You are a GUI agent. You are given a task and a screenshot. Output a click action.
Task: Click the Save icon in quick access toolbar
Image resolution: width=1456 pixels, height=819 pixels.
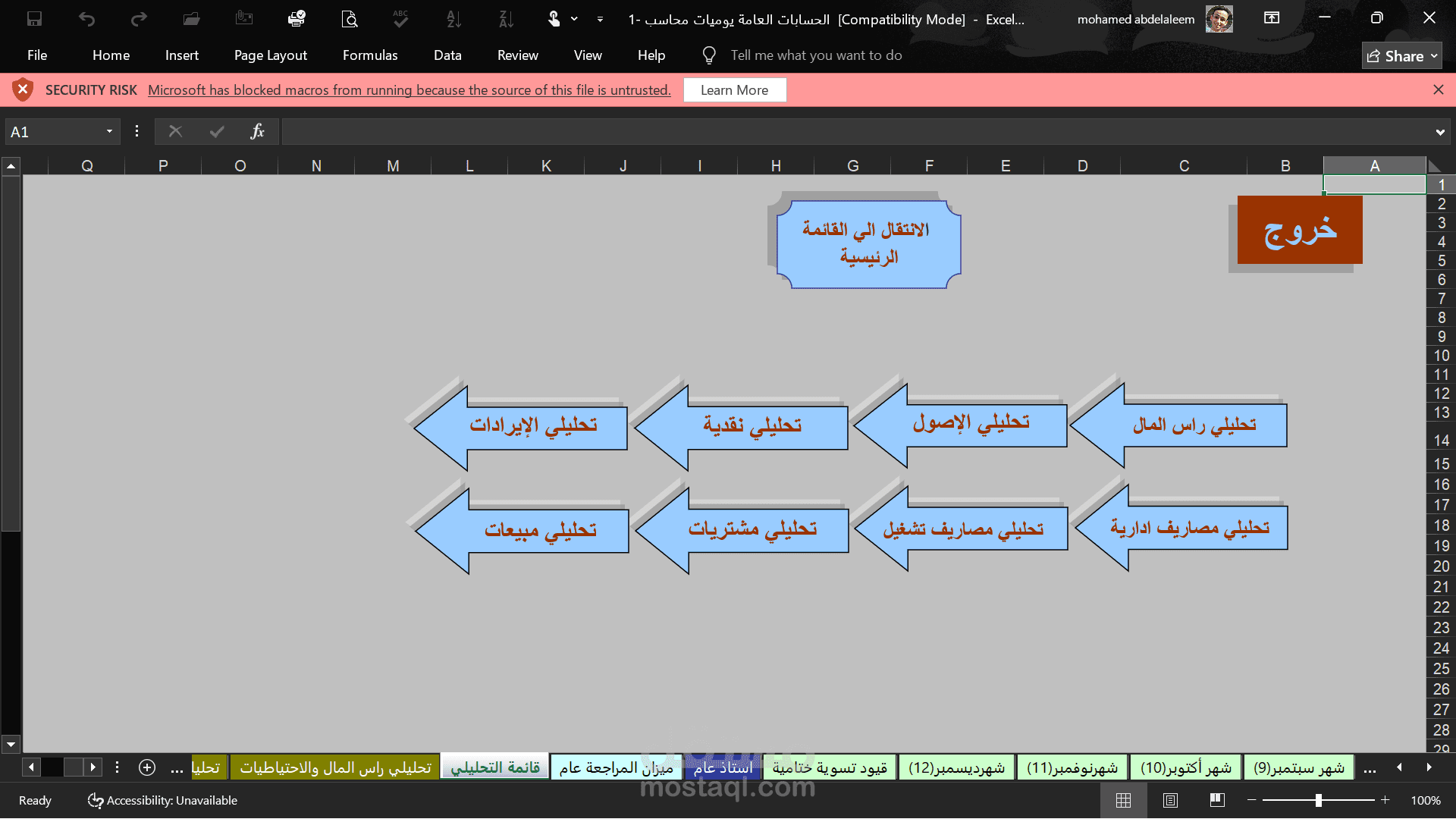click(34, 19)
